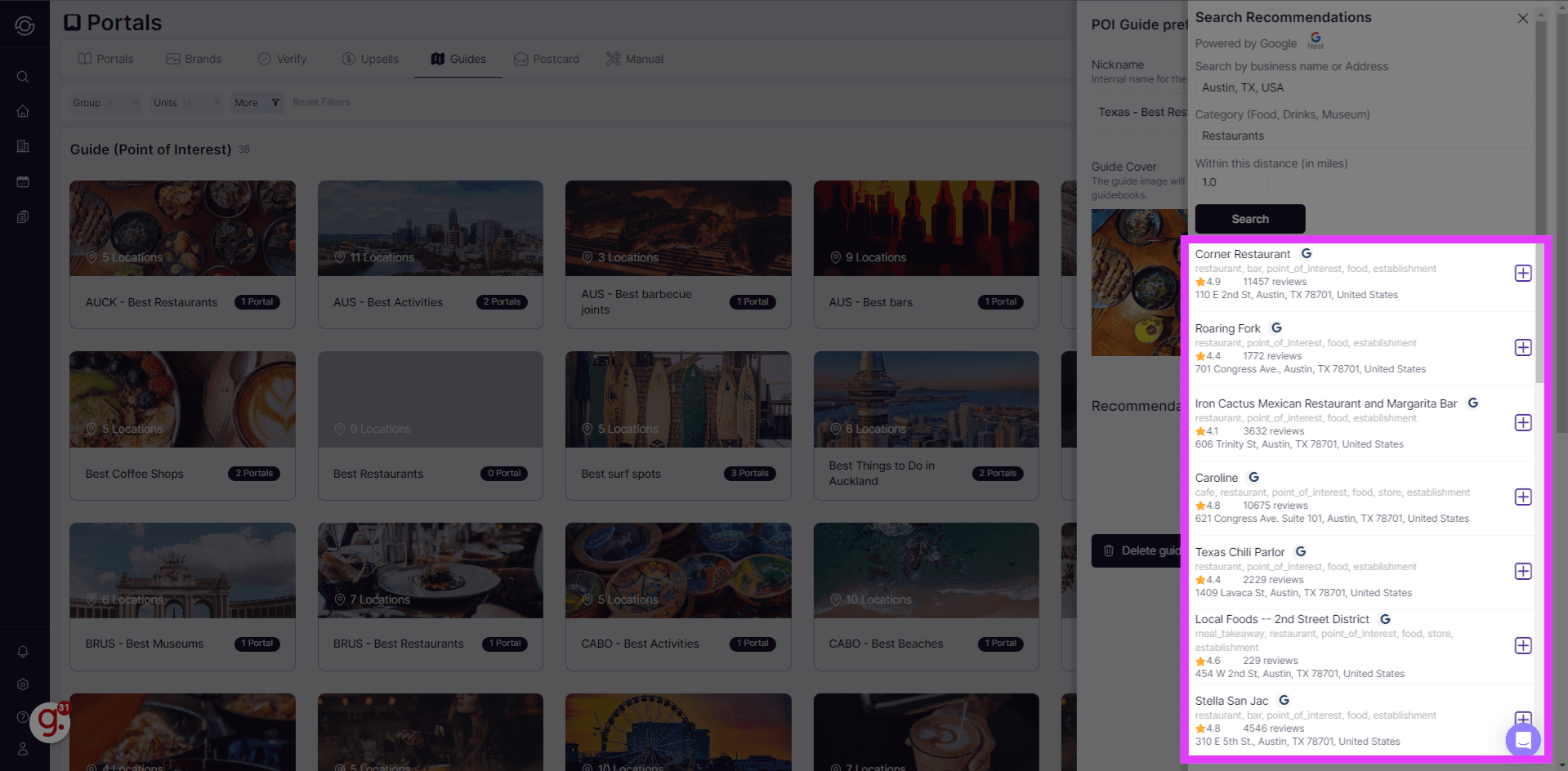Select the home icon in the sidebar
The image size is (1568, 771).
pyautogui.click(x=22, y=111)
